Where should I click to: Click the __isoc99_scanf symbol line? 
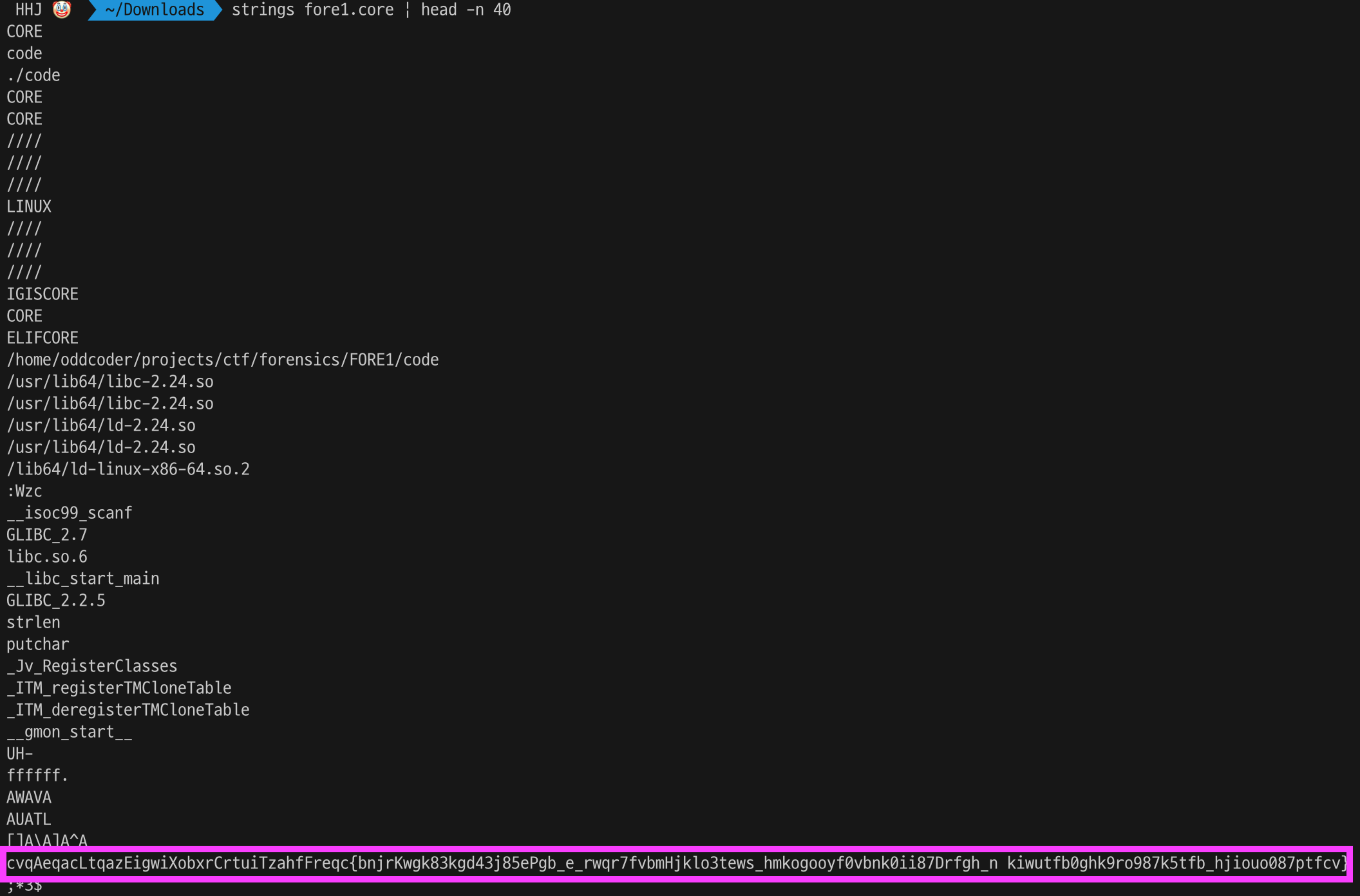[70, 513]
